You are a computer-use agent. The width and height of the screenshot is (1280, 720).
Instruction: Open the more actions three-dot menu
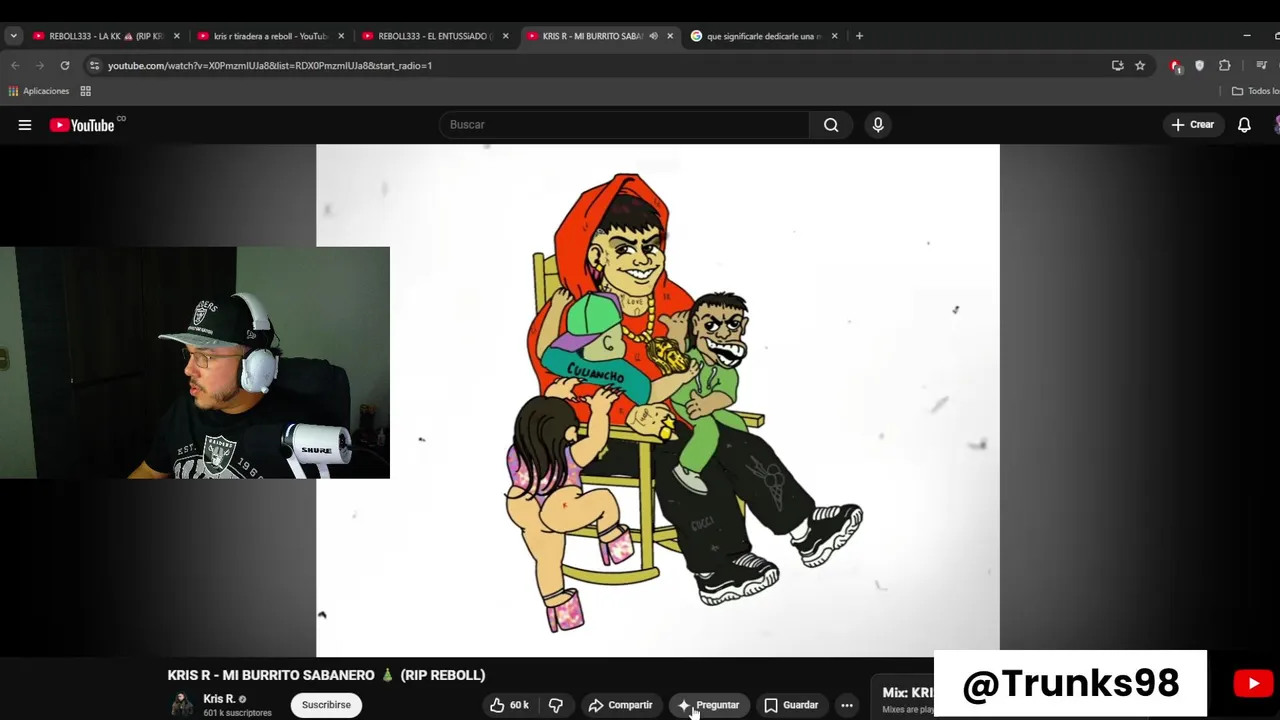[847, 705]
